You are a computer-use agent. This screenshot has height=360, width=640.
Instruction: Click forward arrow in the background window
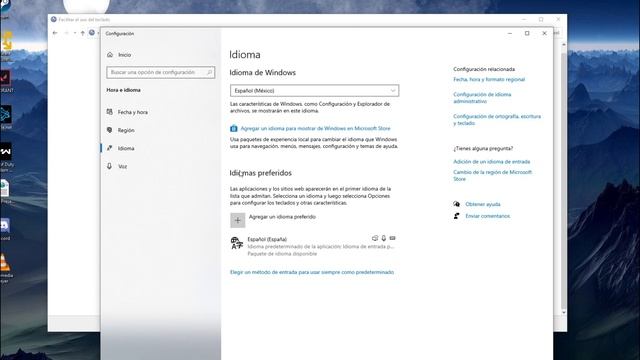coord(66,33)
